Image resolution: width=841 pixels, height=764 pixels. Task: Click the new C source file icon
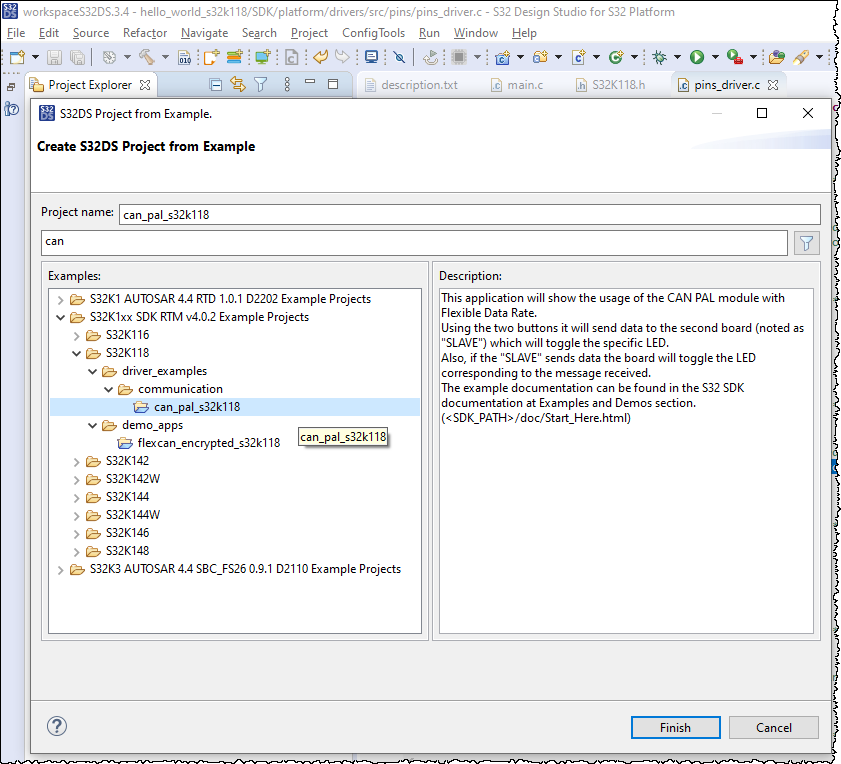point(579,57)
